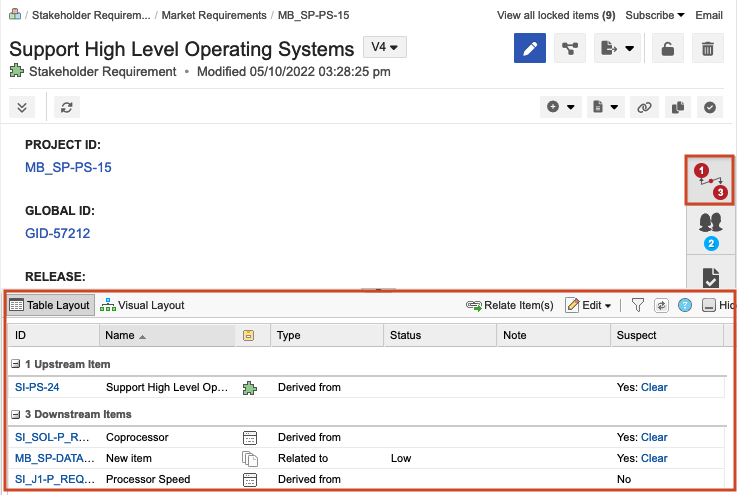The height and width of the screenshot is (495, 737).
Task: Sort by the Name column header
Action: [120, 336]
